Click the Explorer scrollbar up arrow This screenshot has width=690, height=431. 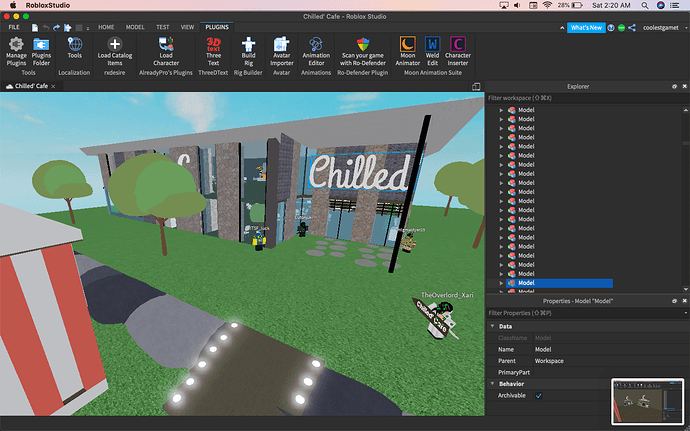[686, 110]
